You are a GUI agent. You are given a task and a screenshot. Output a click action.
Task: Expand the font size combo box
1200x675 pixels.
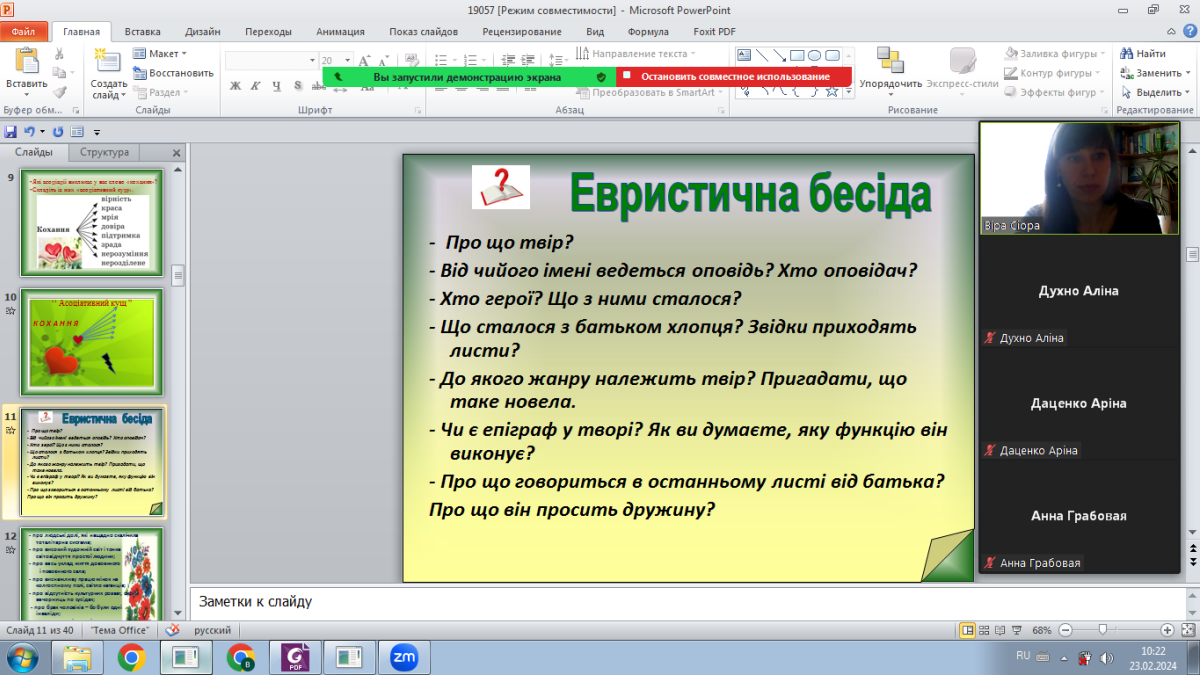tap(347, 61)
